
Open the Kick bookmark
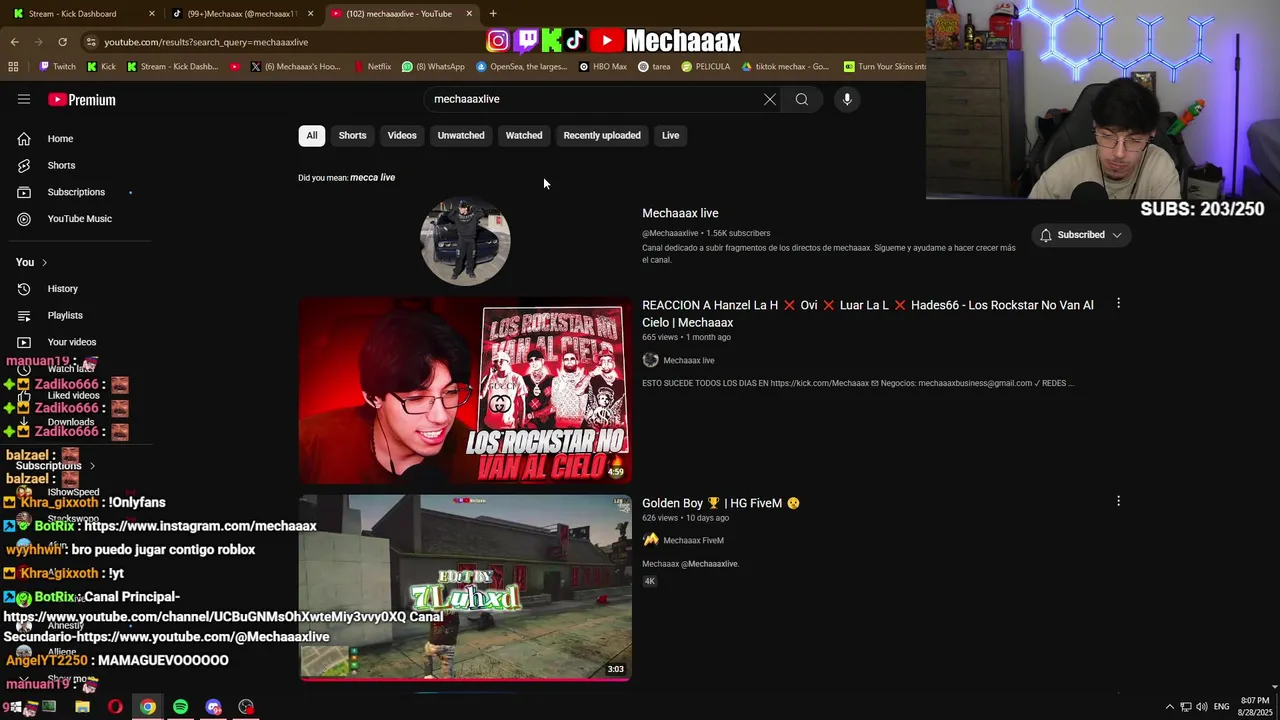pyautogui.click(x=101, y=67)
